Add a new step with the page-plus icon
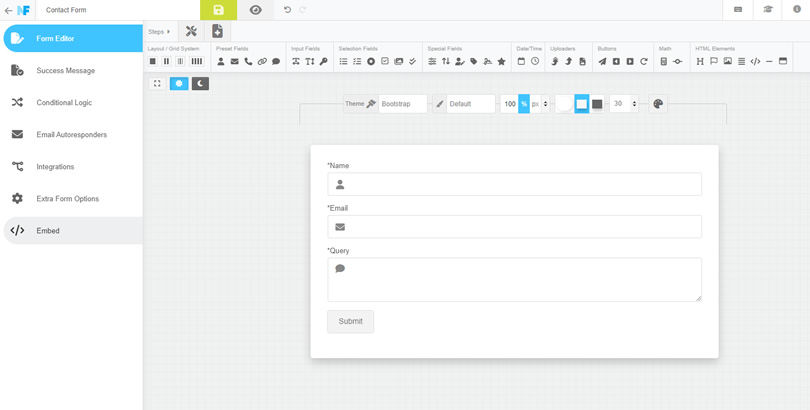Viewport: 810px width, 410px height. 217,31
